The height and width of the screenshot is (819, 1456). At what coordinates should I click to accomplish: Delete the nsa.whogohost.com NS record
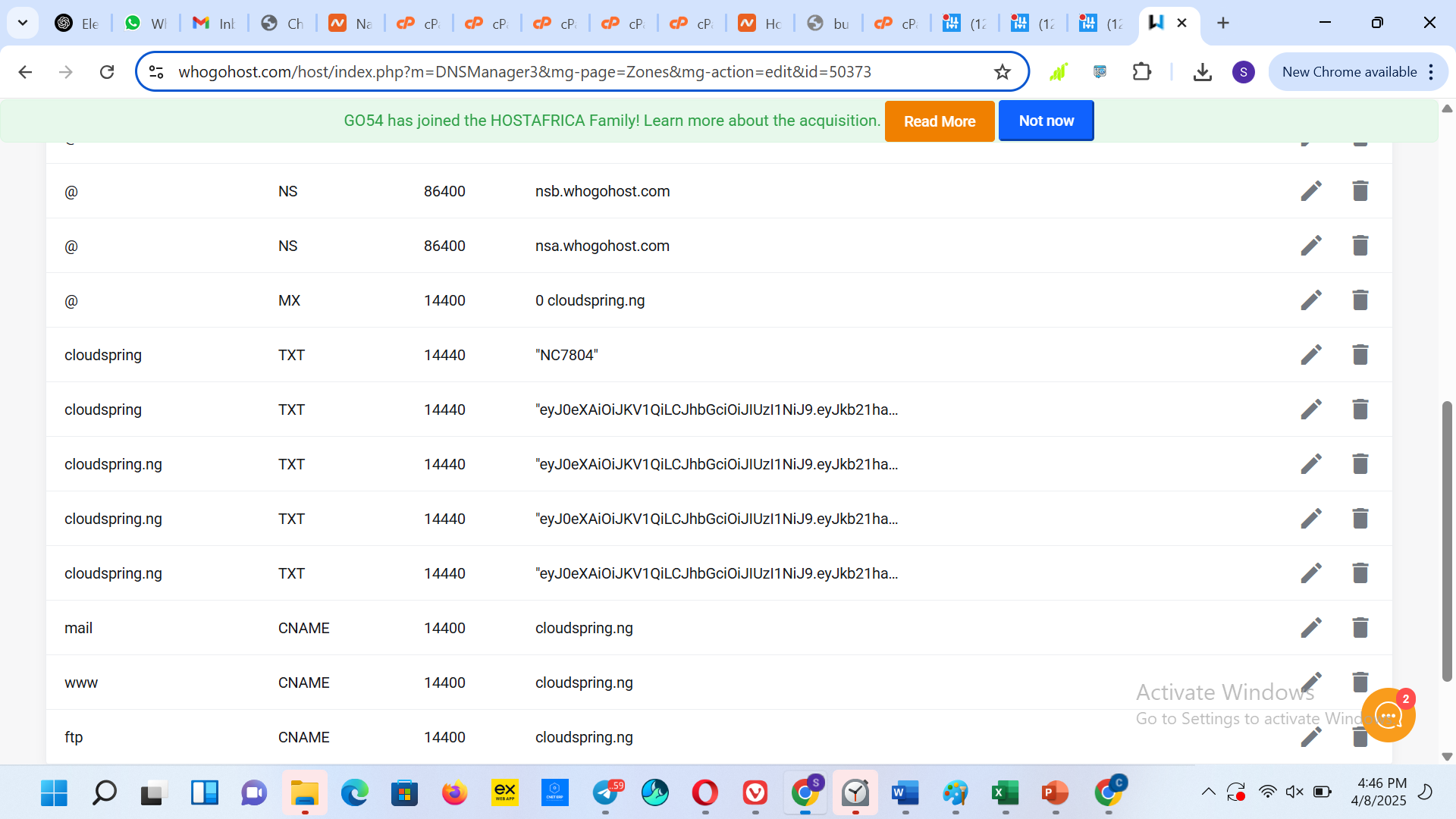[x=1360, y=246]
